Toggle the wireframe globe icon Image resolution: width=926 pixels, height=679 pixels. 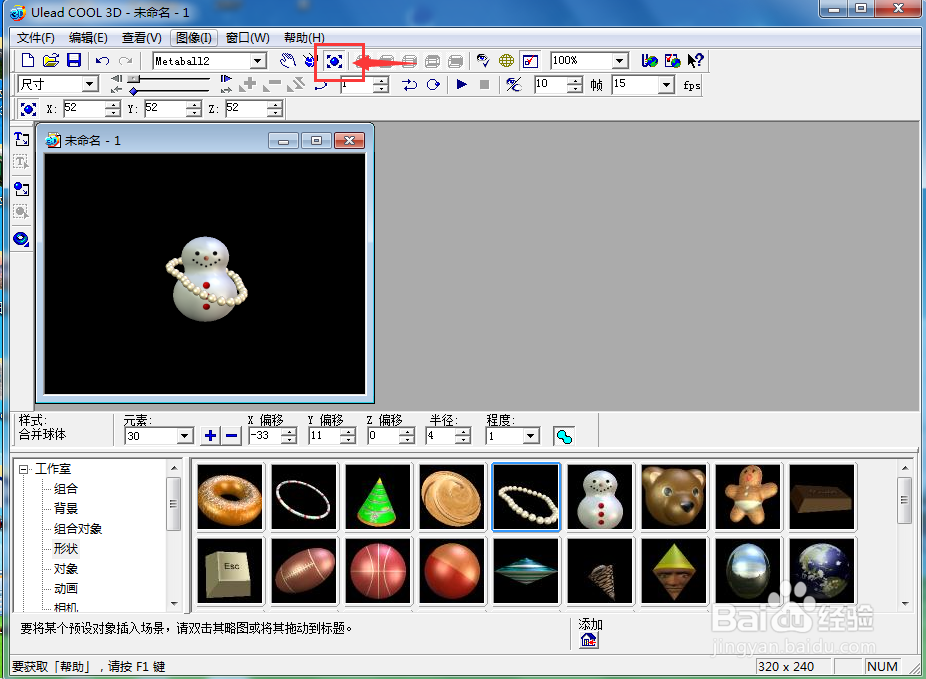coord(506,61)
